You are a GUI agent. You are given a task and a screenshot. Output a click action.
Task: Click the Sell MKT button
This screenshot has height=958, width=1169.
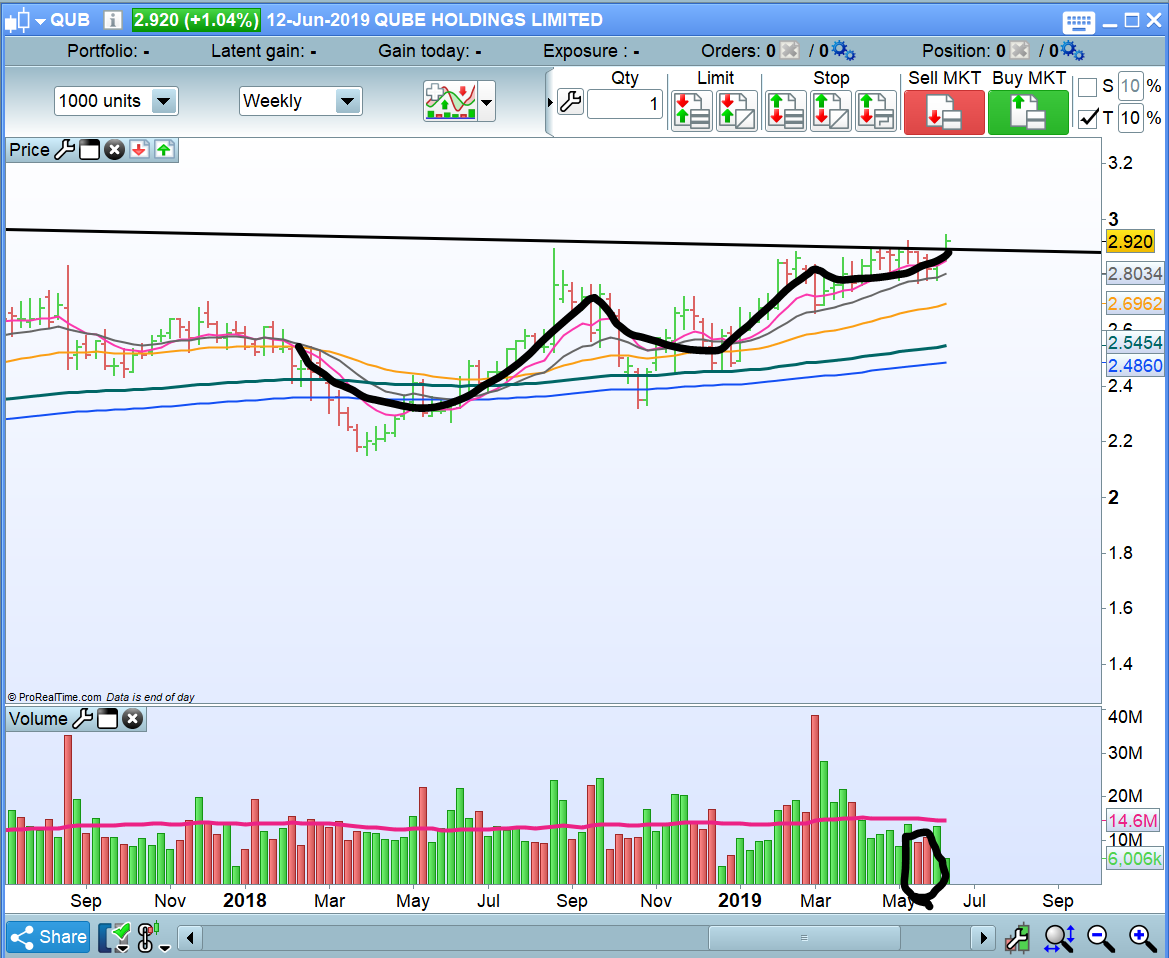[944, 112]
